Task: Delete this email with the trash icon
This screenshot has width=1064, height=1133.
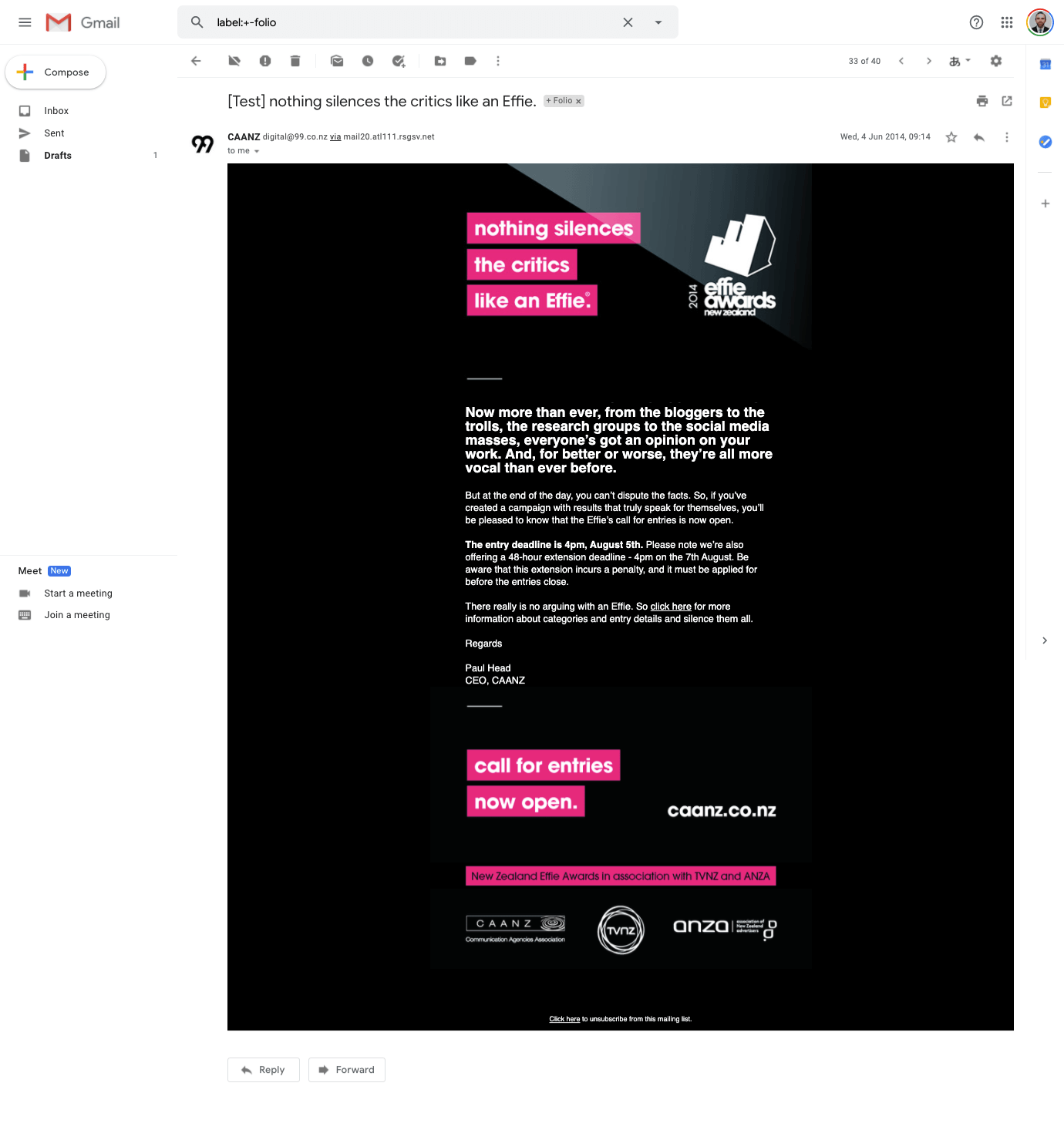Action: (x=295, y=61)
